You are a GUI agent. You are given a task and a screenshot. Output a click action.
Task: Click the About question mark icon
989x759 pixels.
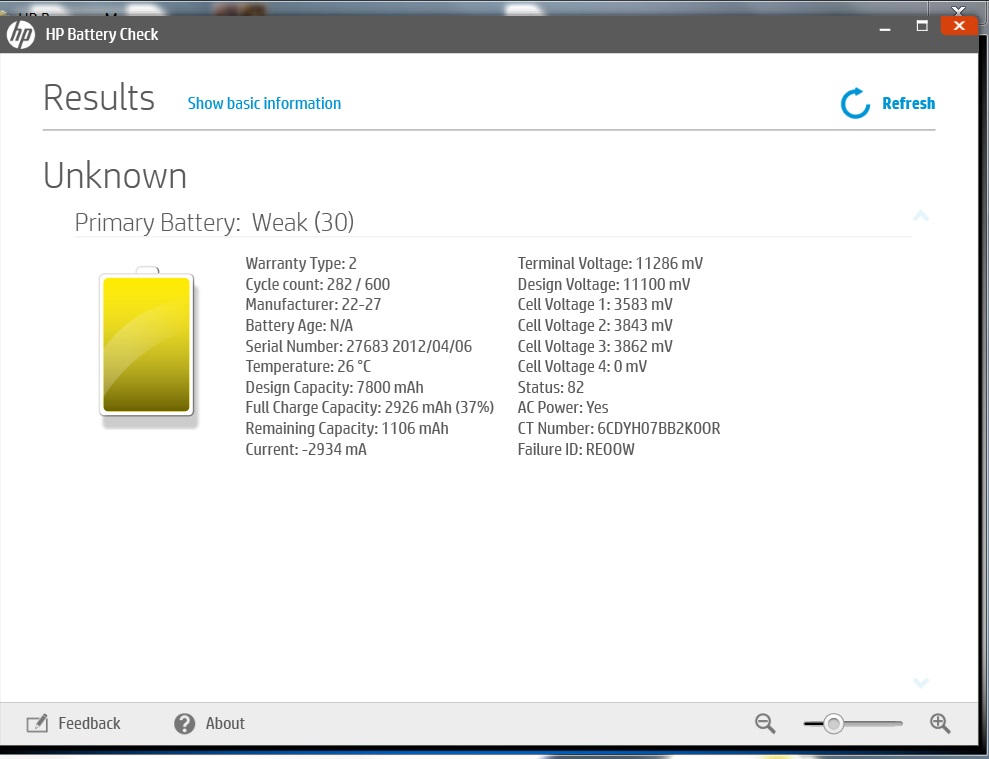click(x=184, y=723)
